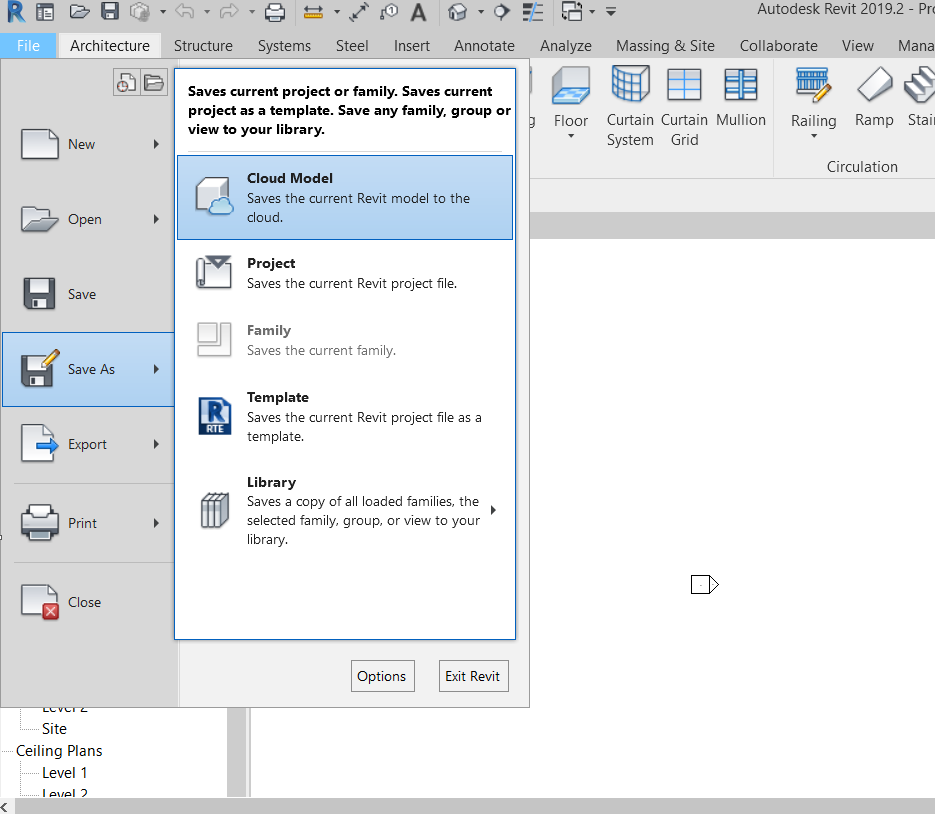Expand the Redo history dropdown arrow

coord(252,12)
